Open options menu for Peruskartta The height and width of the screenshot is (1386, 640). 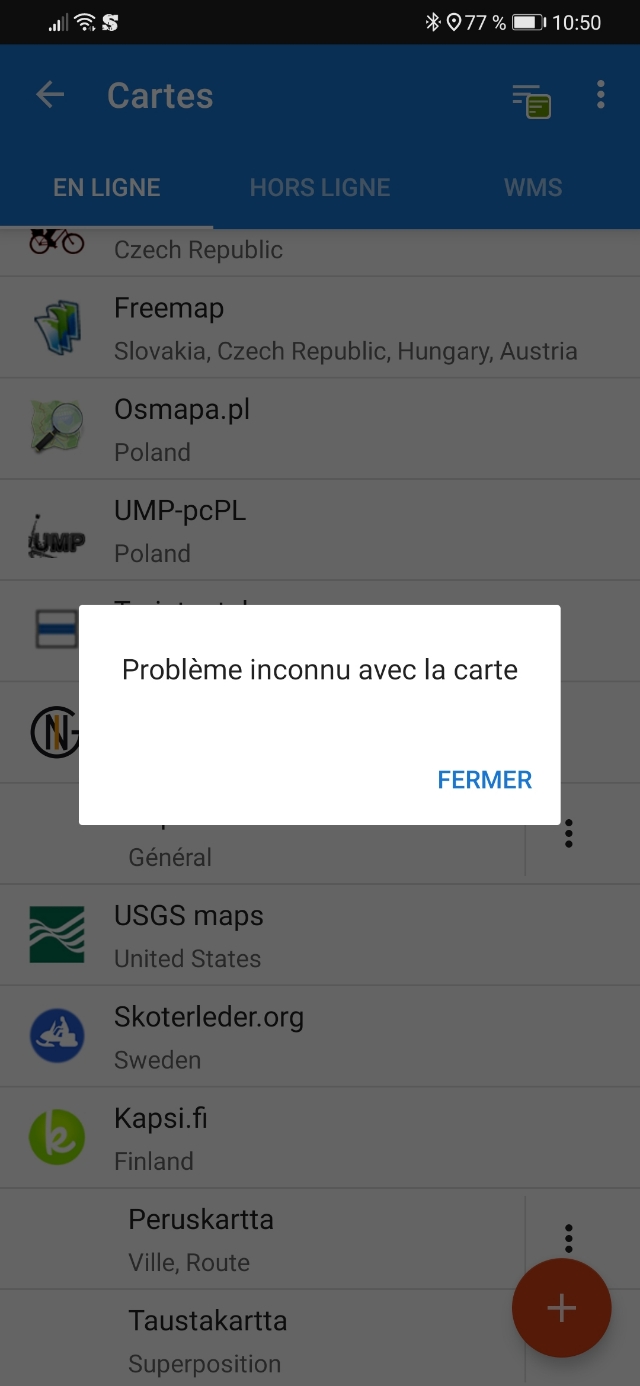coord(568,1239)
